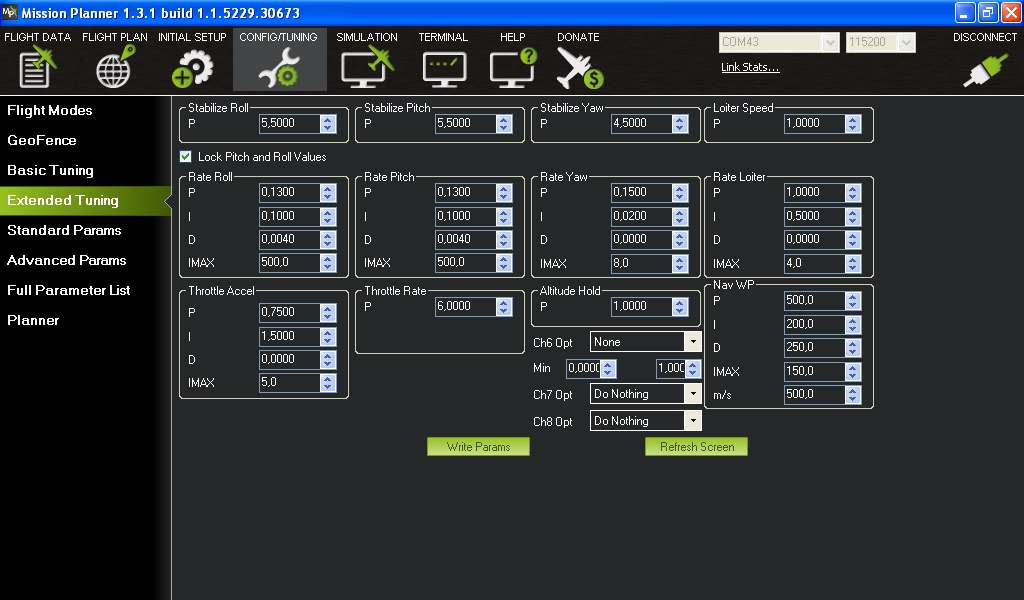Go to Flight Modes in sidebar
Viewport: 1024px width, 600px height.
pyautogui.click(x=50, y=110)
